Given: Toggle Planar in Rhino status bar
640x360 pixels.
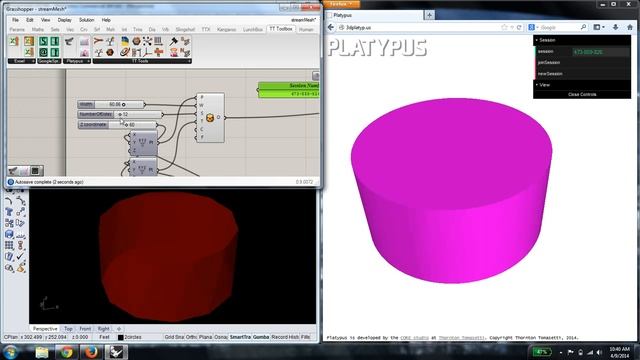Looking at the screenshot, I should pos(205,337).
